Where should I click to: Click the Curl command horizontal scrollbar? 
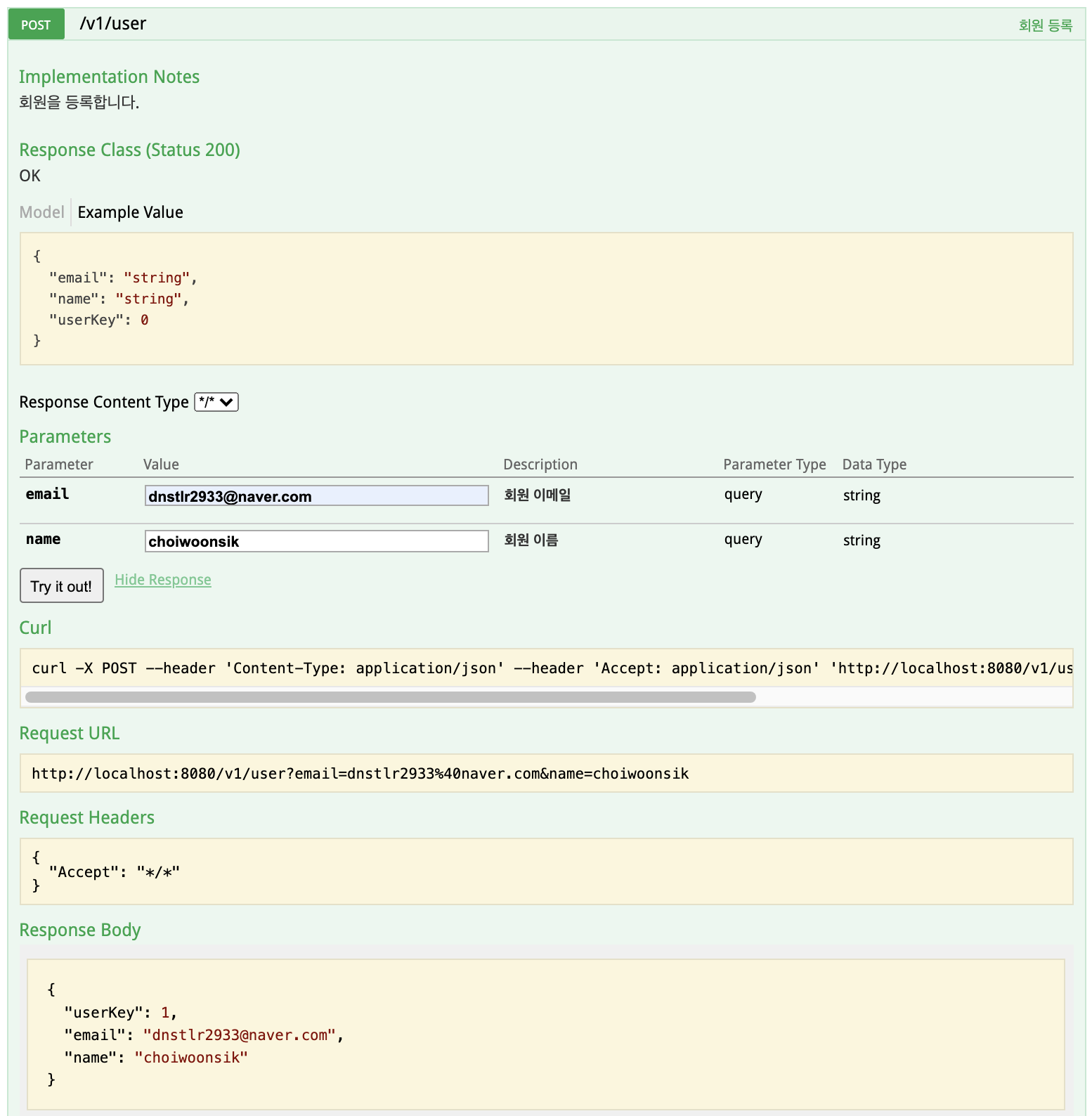click(x=390, y=697)
